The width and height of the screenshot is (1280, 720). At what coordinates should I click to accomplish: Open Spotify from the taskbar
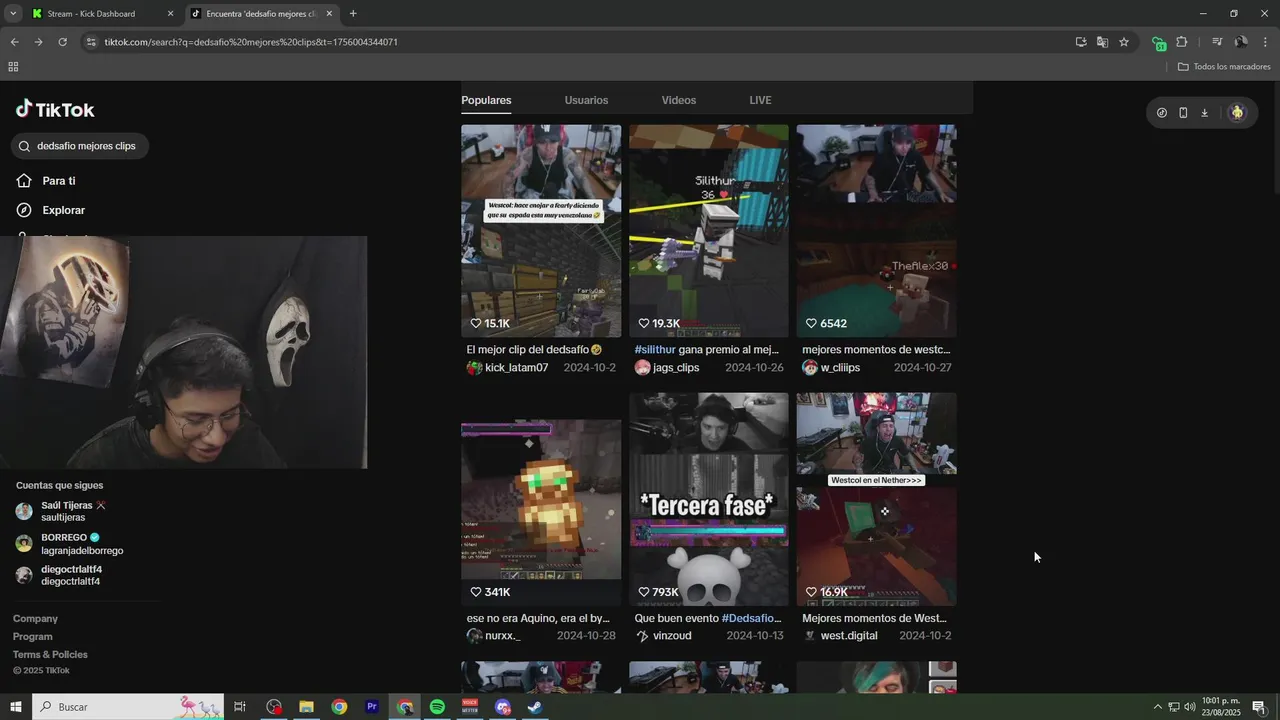(x=437, y=707)
